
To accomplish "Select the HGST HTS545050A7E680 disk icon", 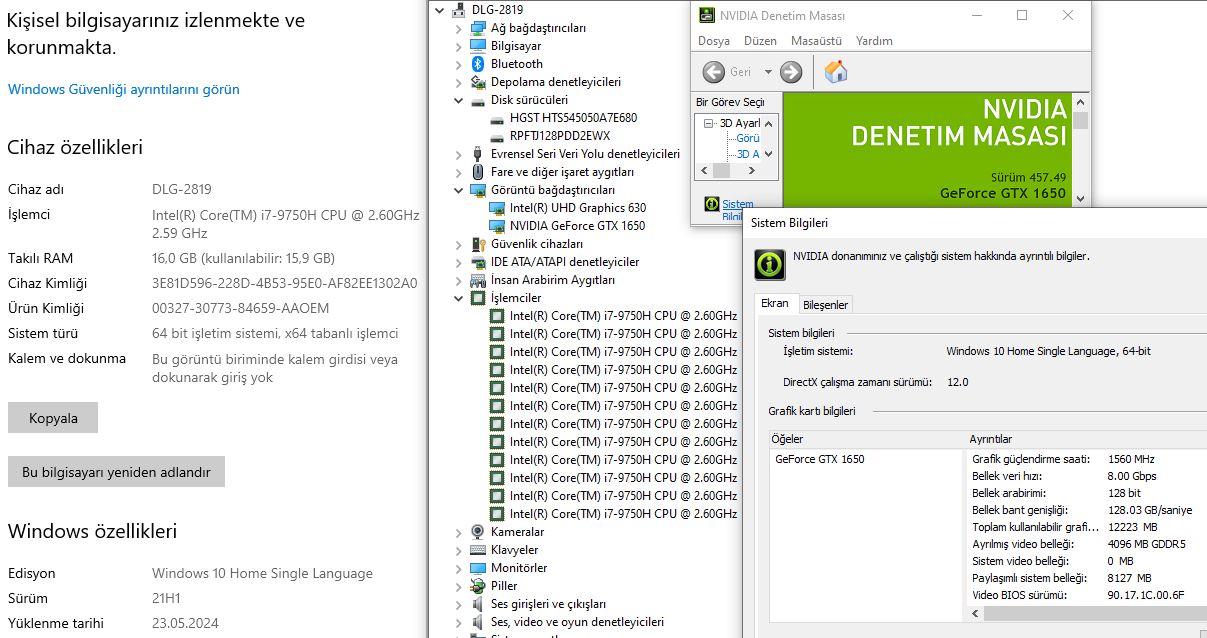I will 497,118.
